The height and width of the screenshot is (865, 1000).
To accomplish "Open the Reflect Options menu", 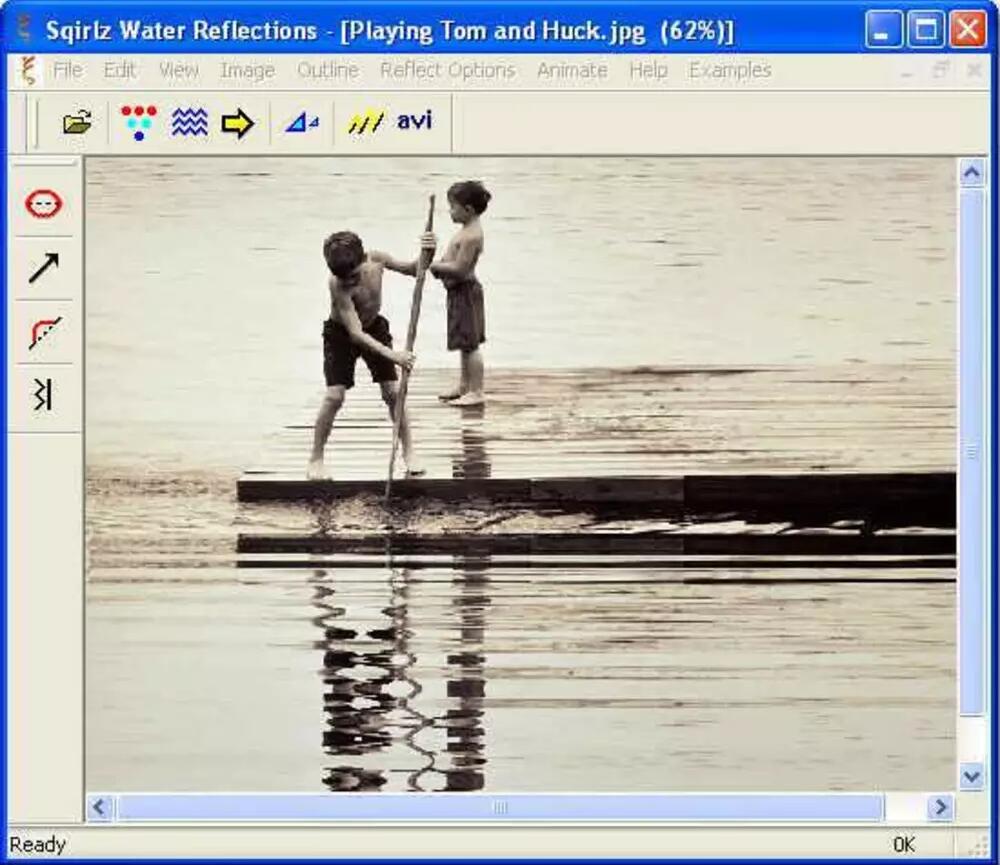I will pos(447,71).
